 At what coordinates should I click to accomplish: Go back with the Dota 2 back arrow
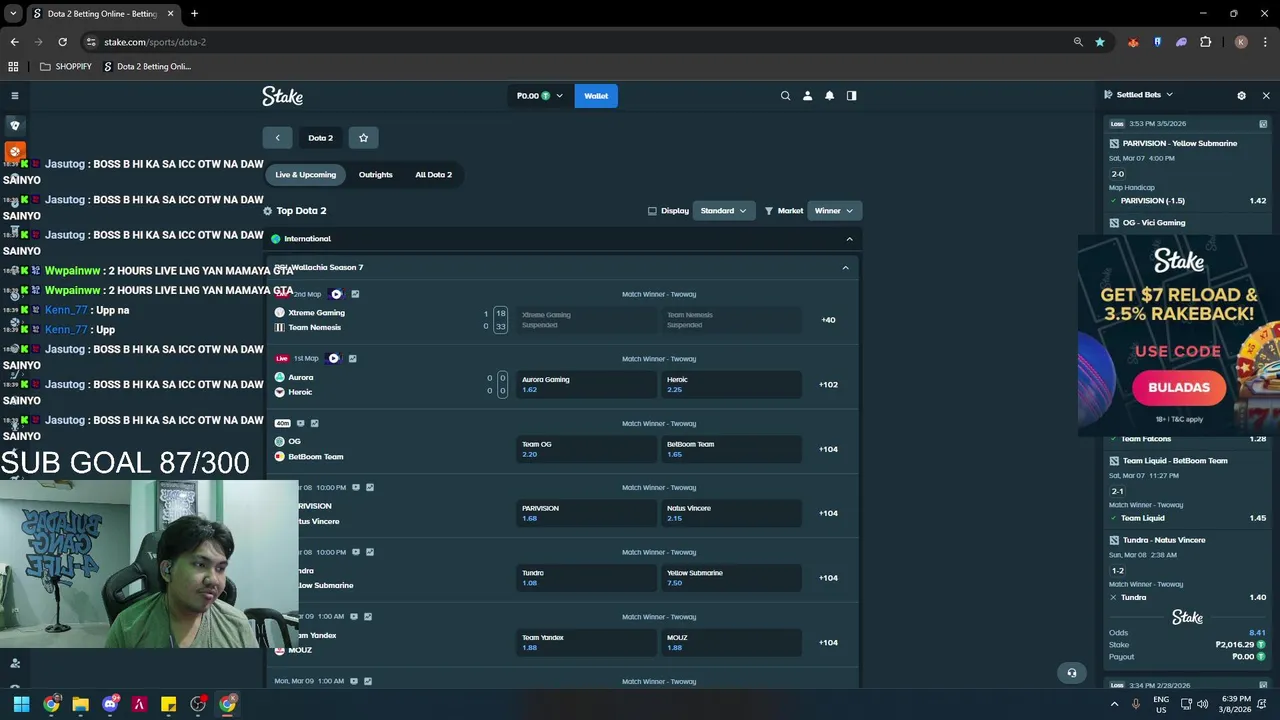277,138
